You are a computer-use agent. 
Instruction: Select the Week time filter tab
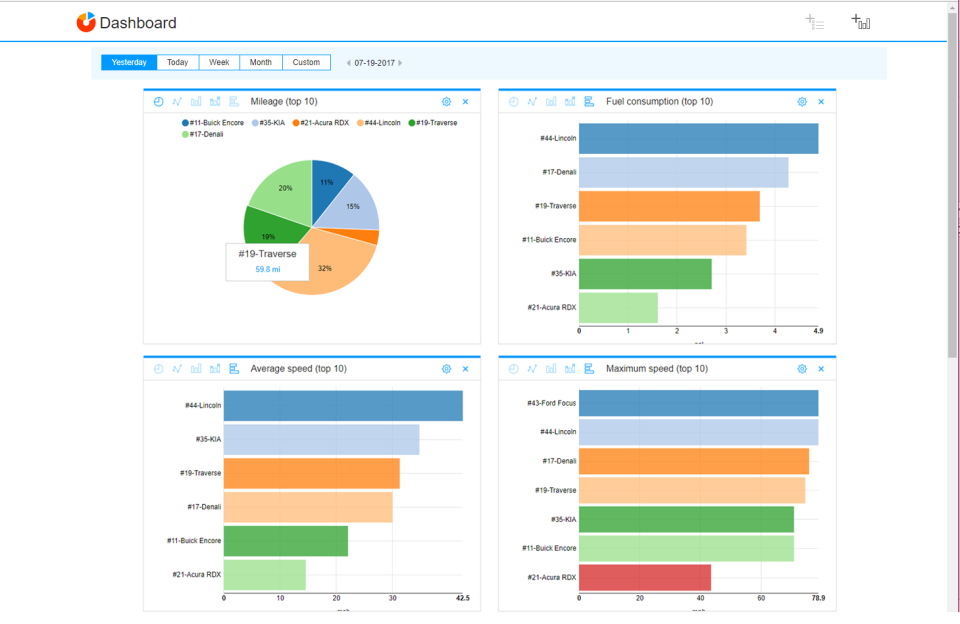[219, 61]
